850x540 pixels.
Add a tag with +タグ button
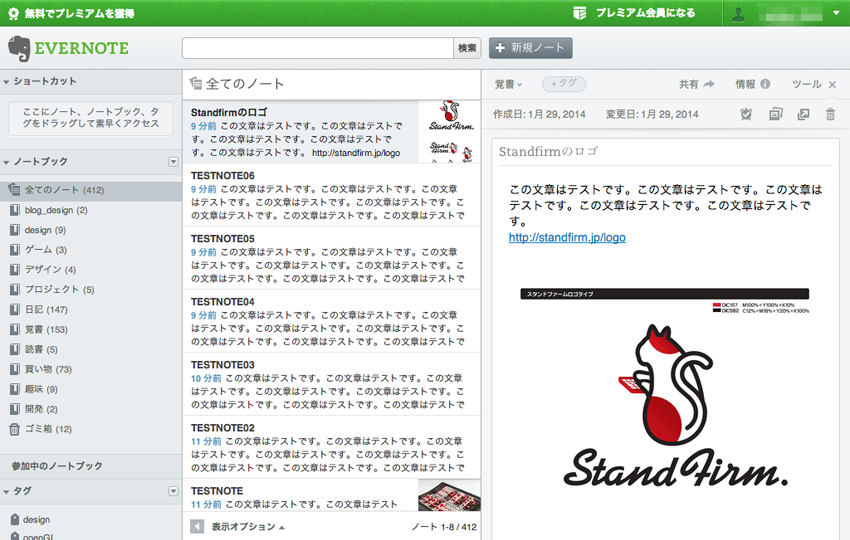pyautogui.click(x=564, y=83)
